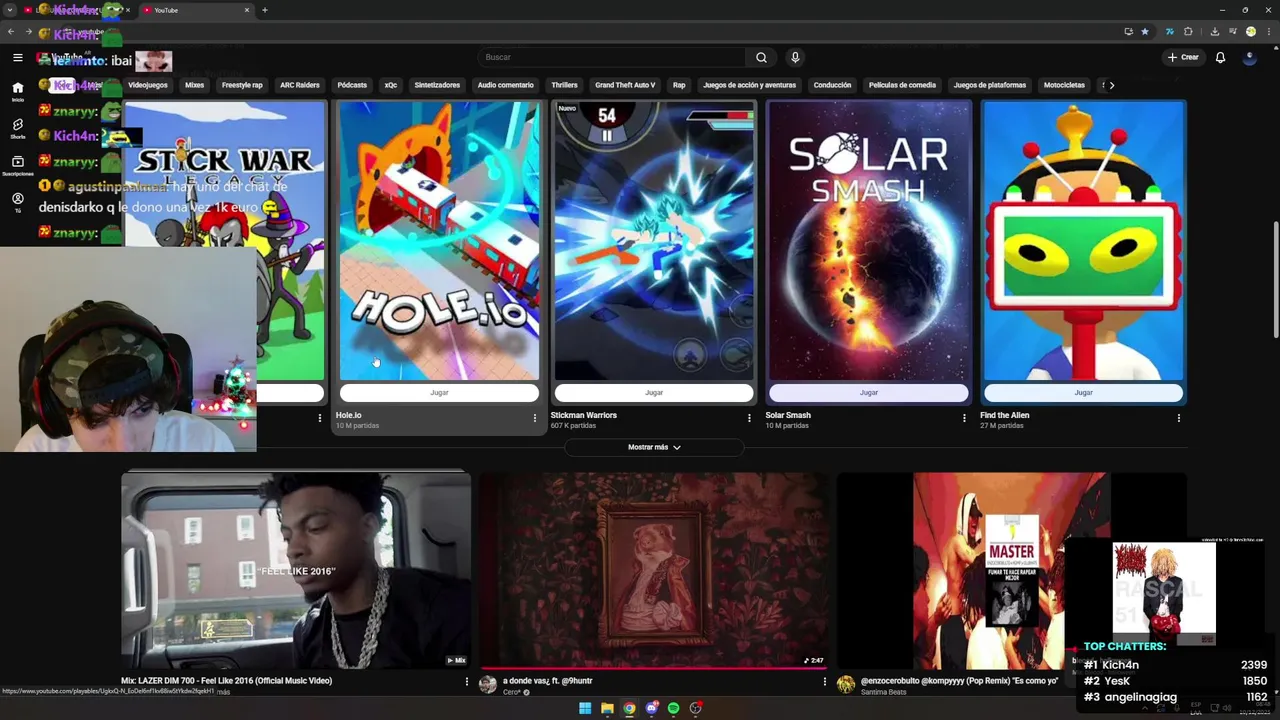Open Spotify from the taskbar
1280x720 pixels.
[x=673, y=708]
